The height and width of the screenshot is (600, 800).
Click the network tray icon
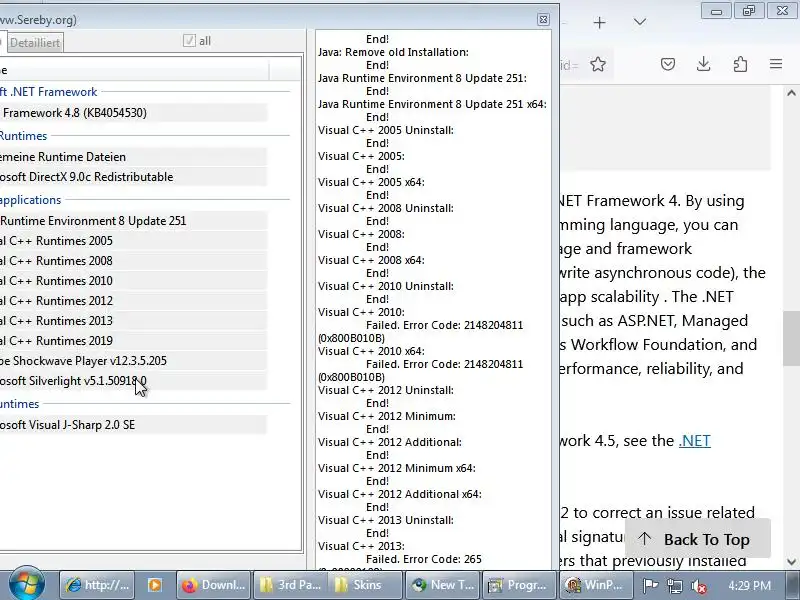point(674,586)
